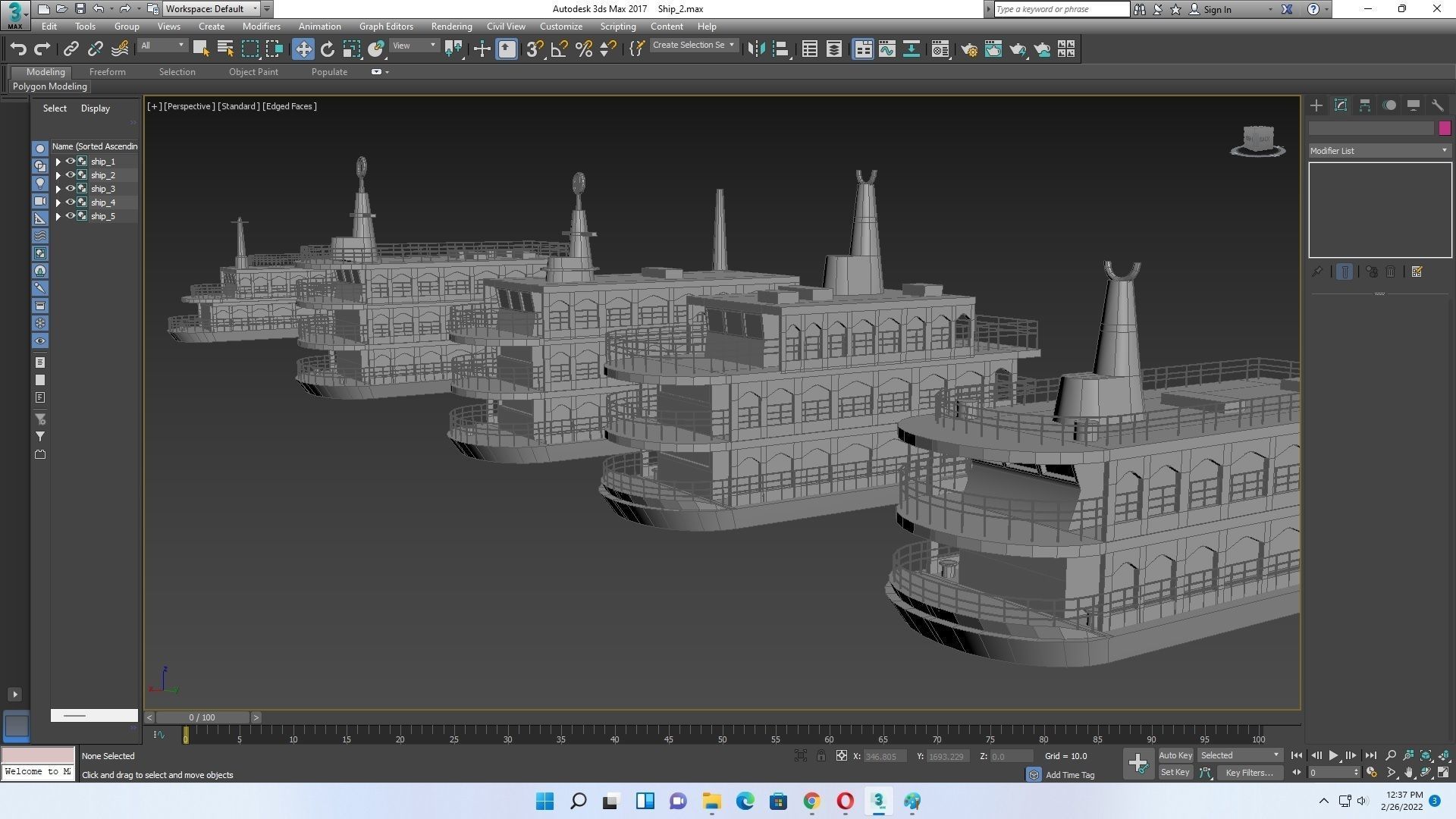Open Key Filters... dialog
1456x819 pixels.
click(x=1249, y=773)
